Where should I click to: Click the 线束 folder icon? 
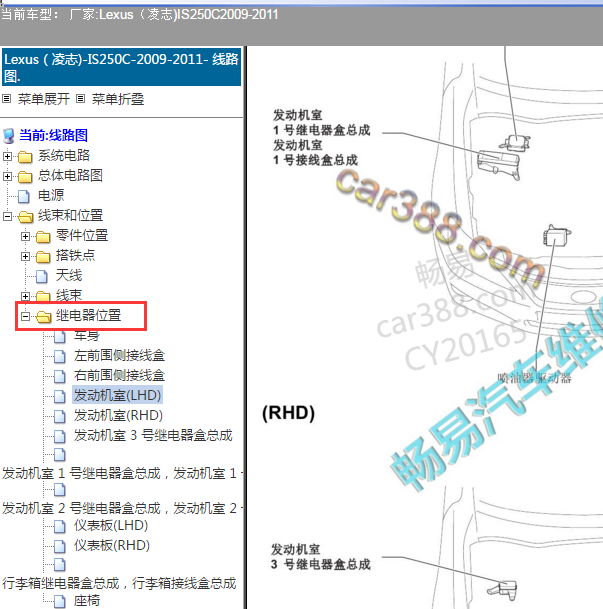(x=43, y=297)
